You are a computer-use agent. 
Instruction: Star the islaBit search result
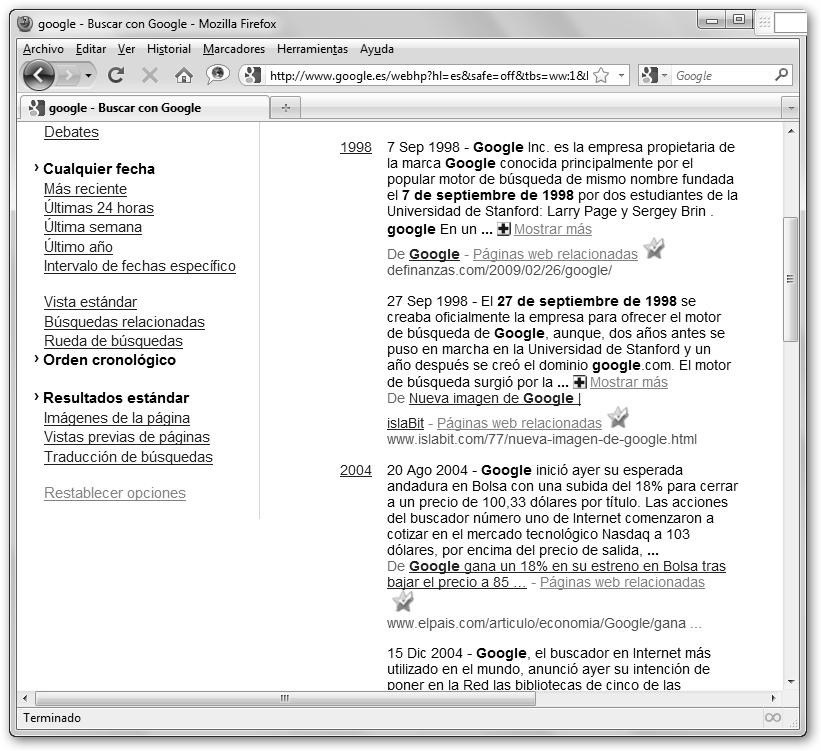[x=619, y=418]
